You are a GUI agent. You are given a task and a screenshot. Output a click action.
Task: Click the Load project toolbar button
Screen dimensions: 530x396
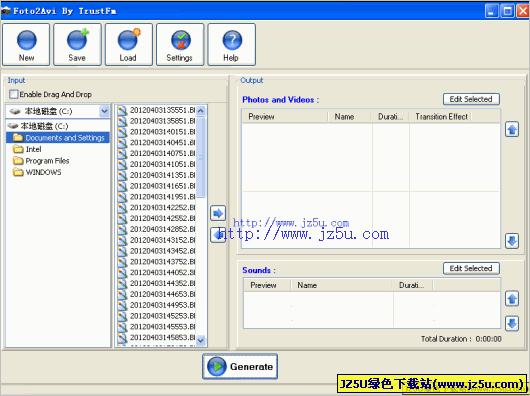[129, 44]
